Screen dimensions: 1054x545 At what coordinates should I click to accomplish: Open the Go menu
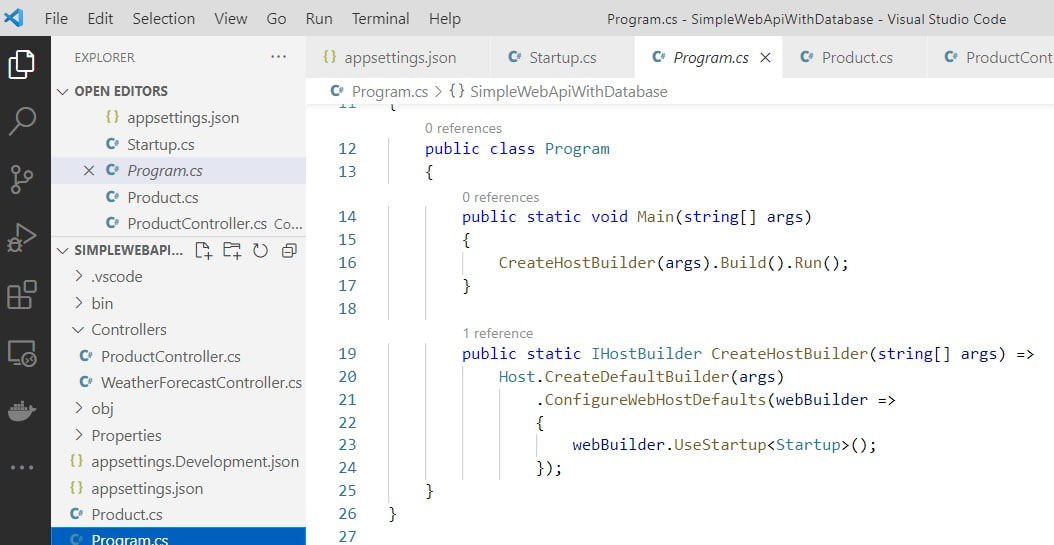click(x=276, y=19)
